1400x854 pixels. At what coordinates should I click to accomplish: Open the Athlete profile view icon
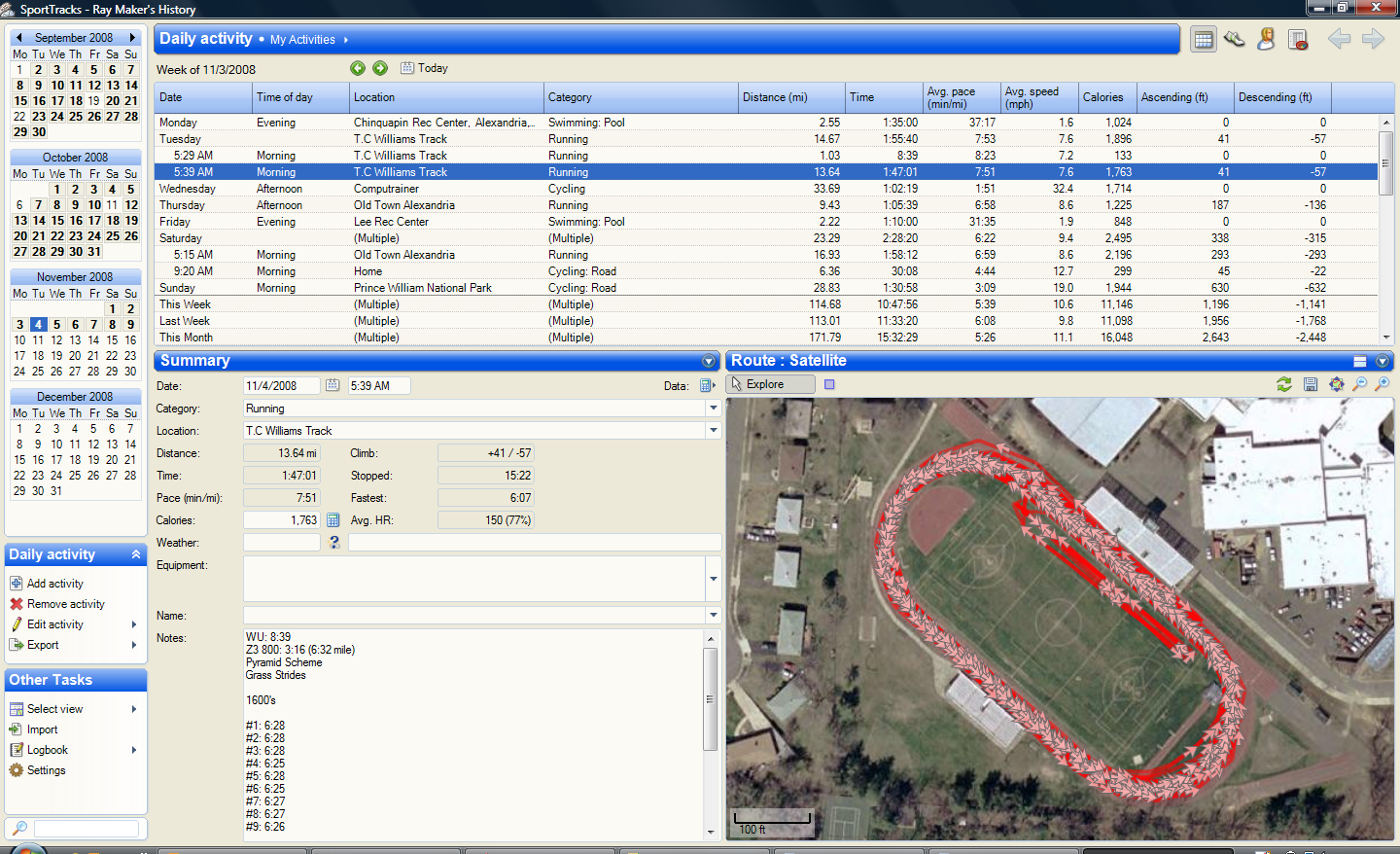coord(1266,40)
